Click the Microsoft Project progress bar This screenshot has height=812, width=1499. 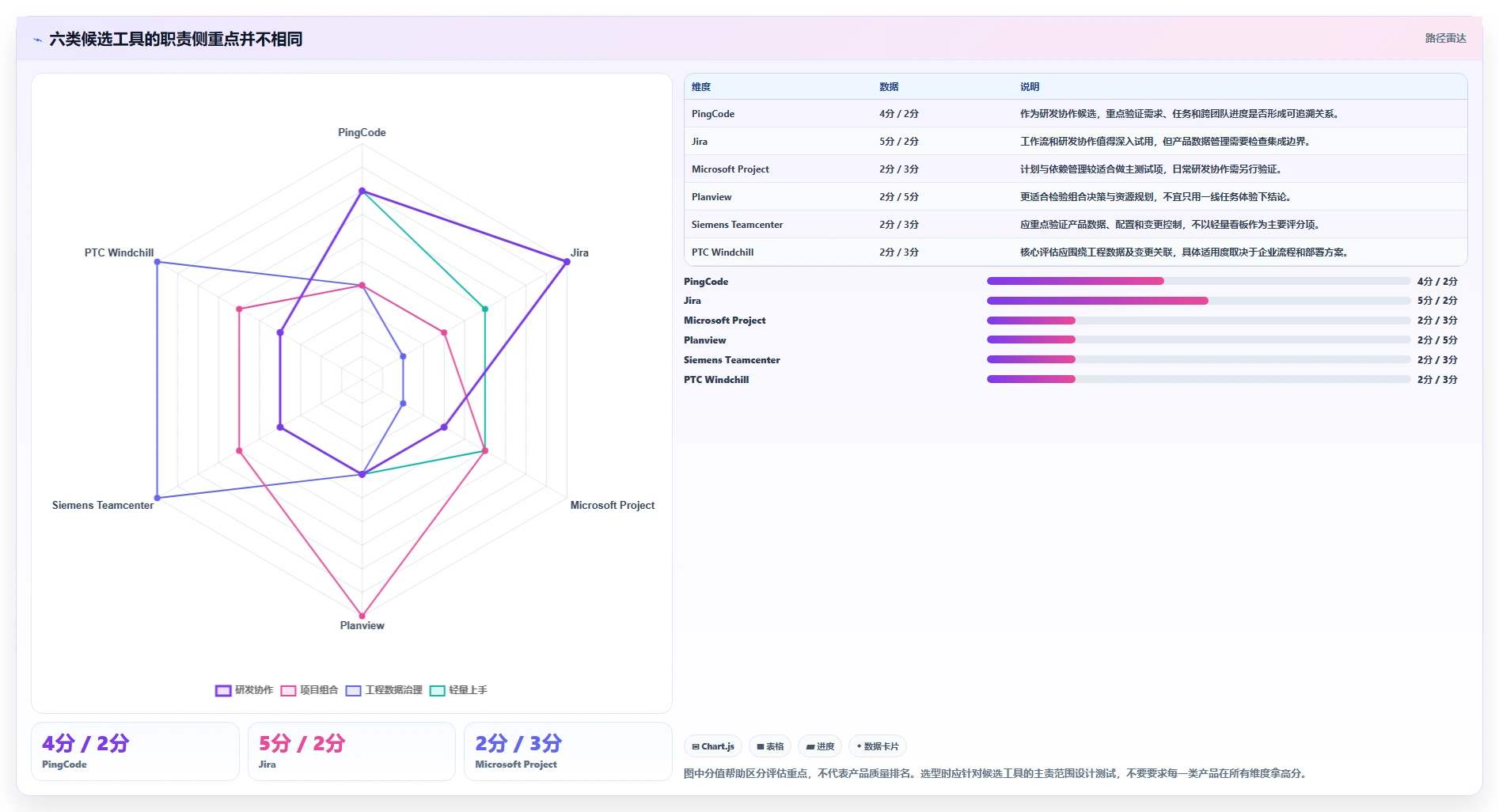click(x=1198, y=321)
